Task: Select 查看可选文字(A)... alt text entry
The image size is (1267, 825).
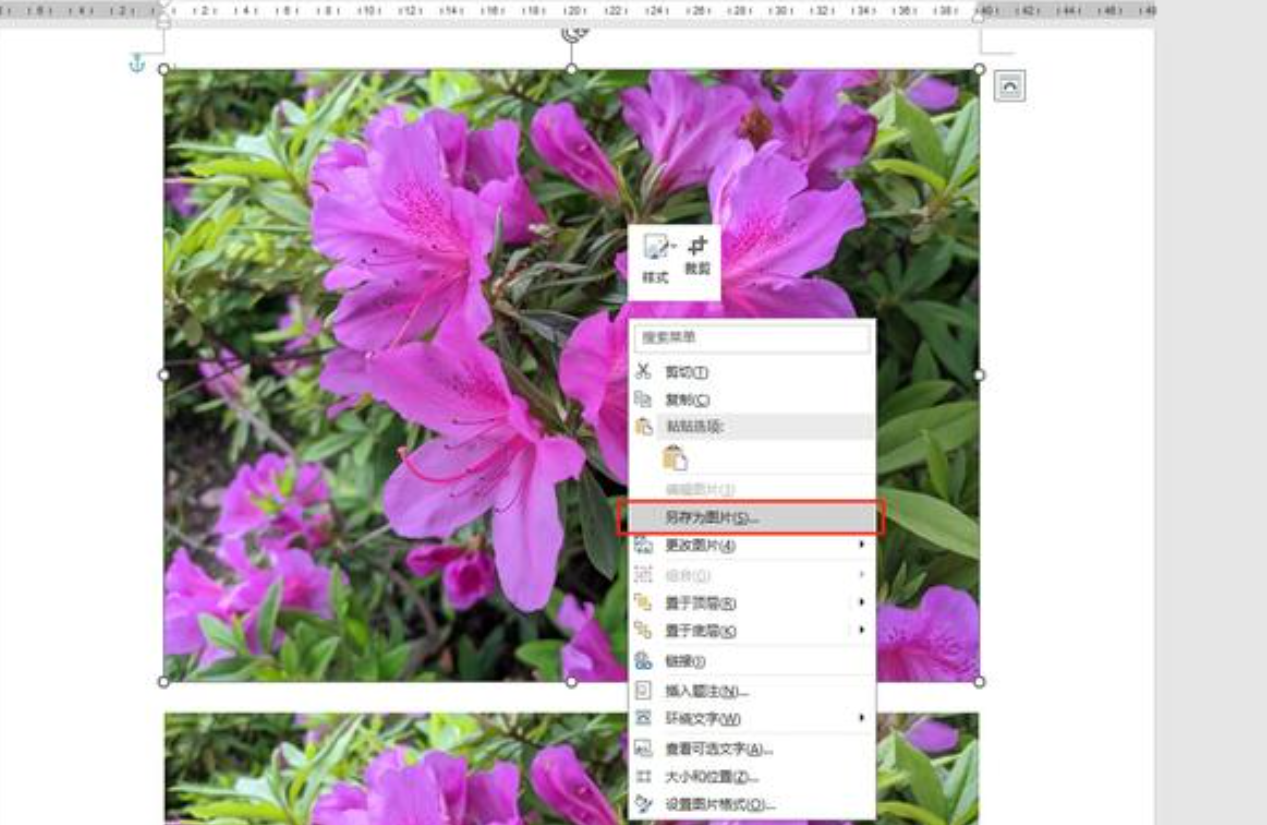Action: (752, 749)
